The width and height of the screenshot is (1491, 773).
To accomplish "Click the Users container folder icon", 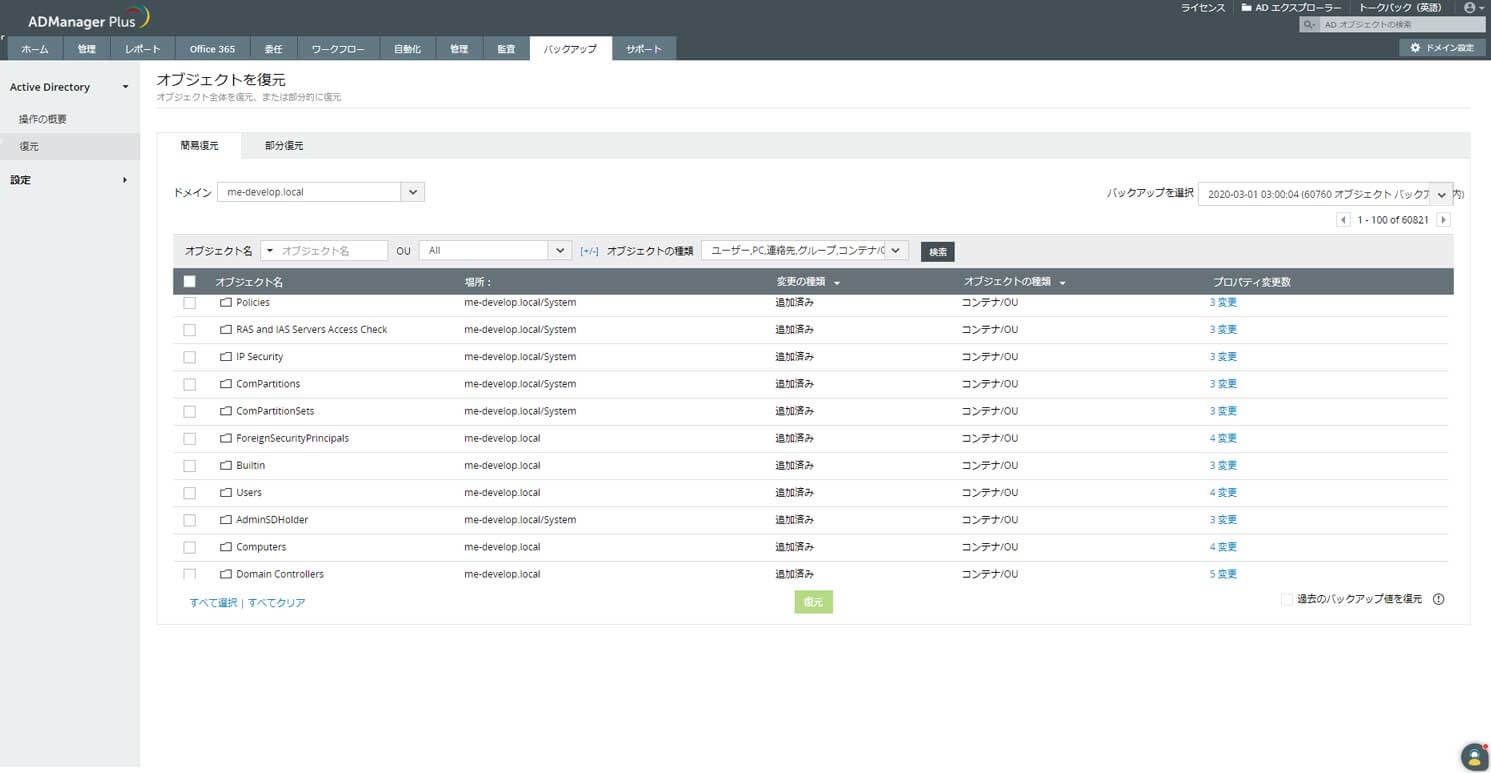I will pos(225,493).
